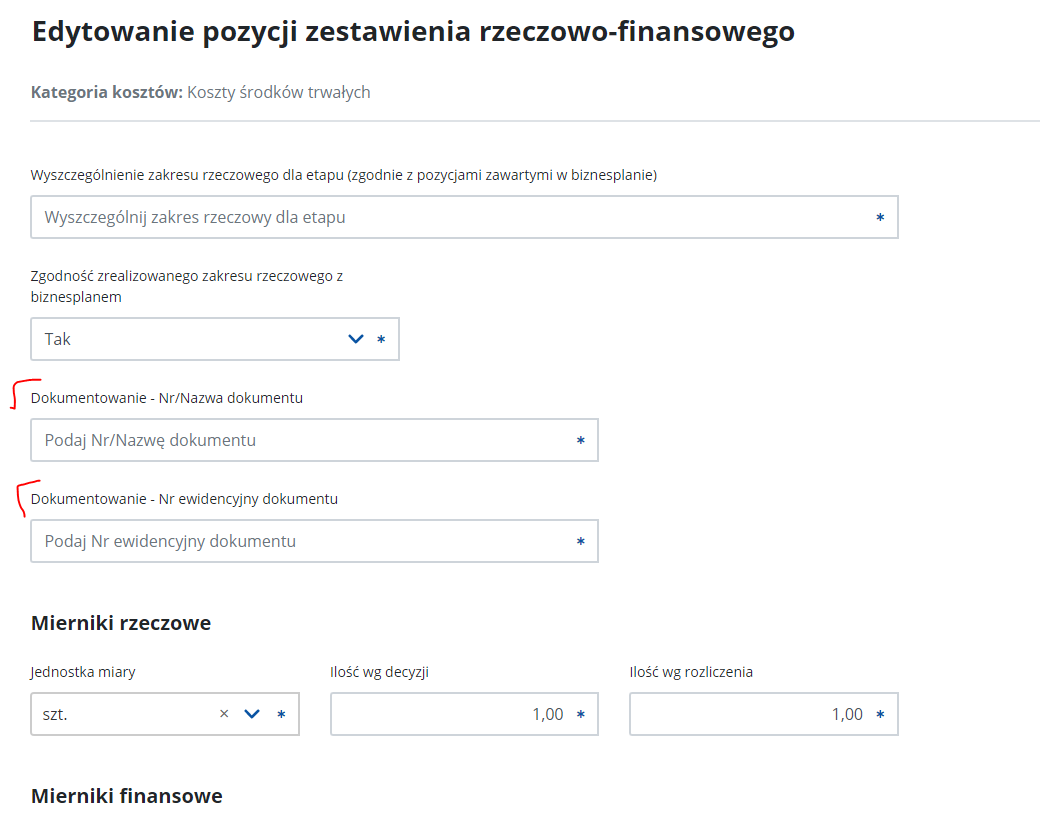Click the asterisk in the Nr/Nazwę dokumentu field
The width and height of the screenshot is (1040, 819).
[x=580, y=440]
